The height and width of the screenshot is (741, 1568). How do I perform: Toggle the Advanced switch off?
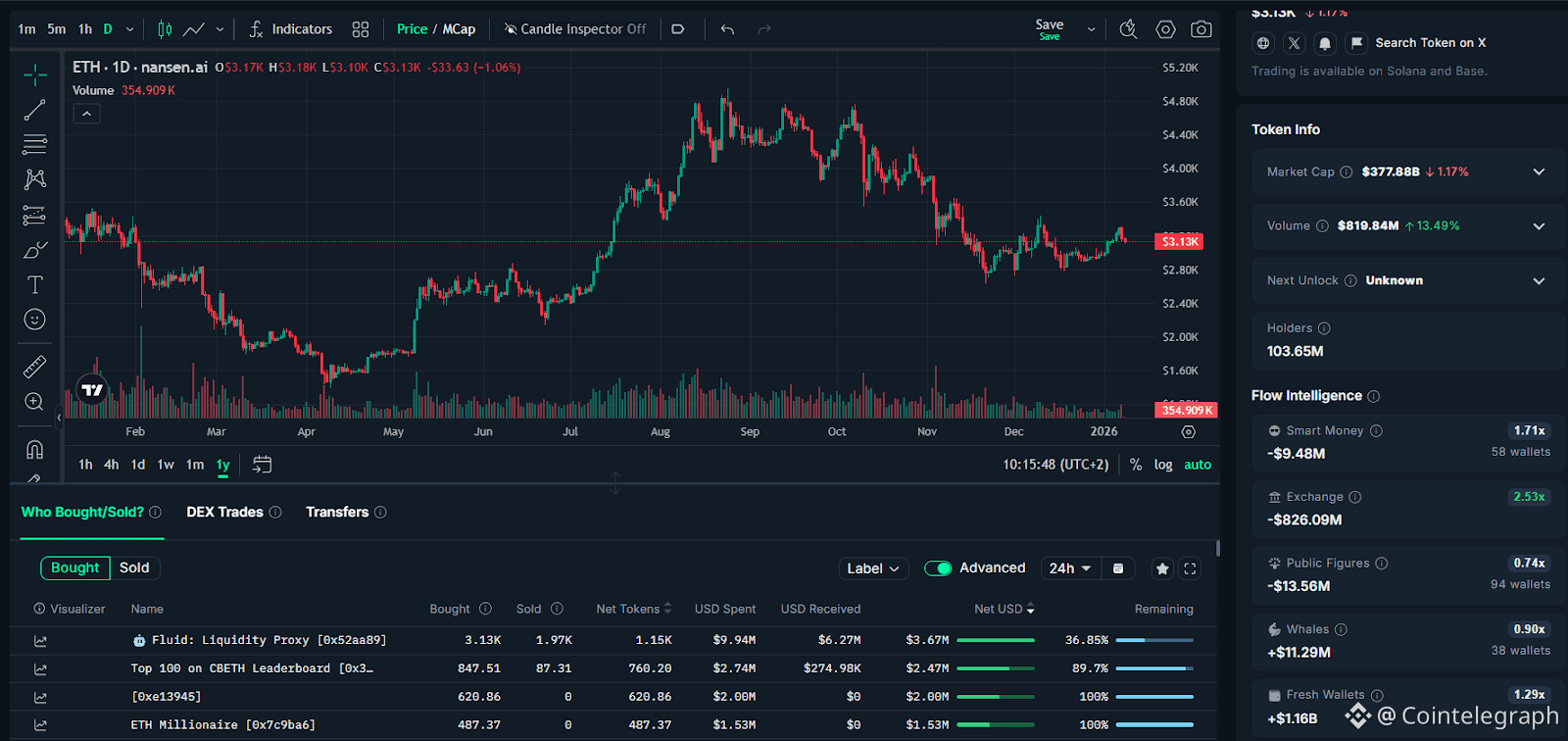pyautogui.click(x=938, y=568)
